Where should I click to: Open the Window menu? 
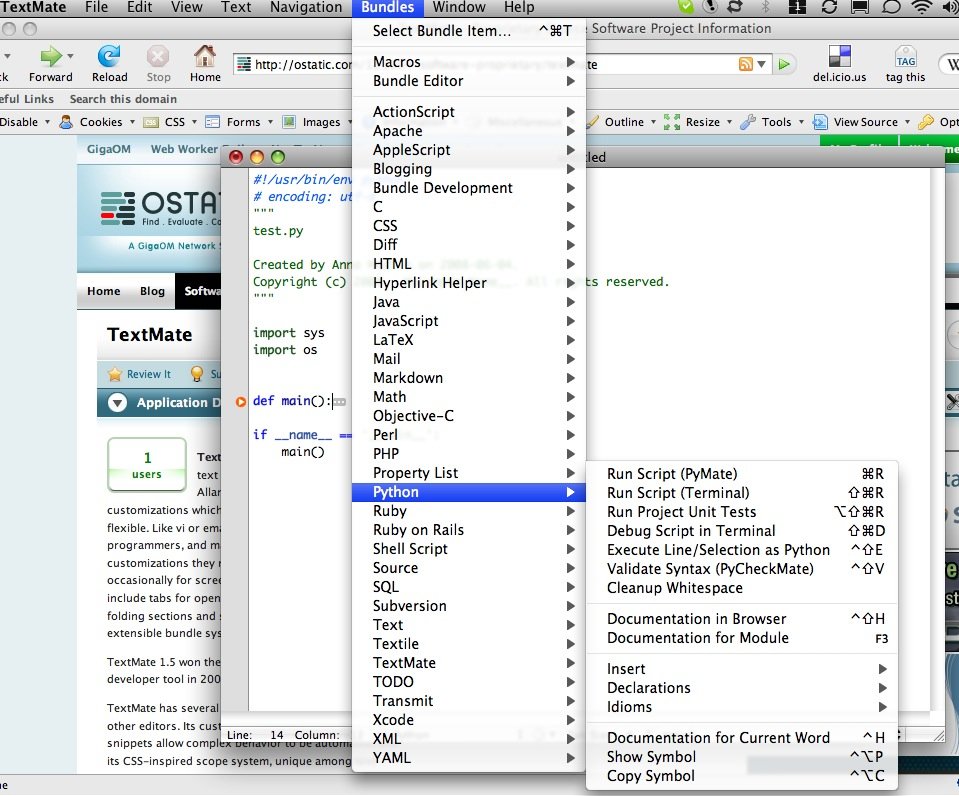[459, 7]
